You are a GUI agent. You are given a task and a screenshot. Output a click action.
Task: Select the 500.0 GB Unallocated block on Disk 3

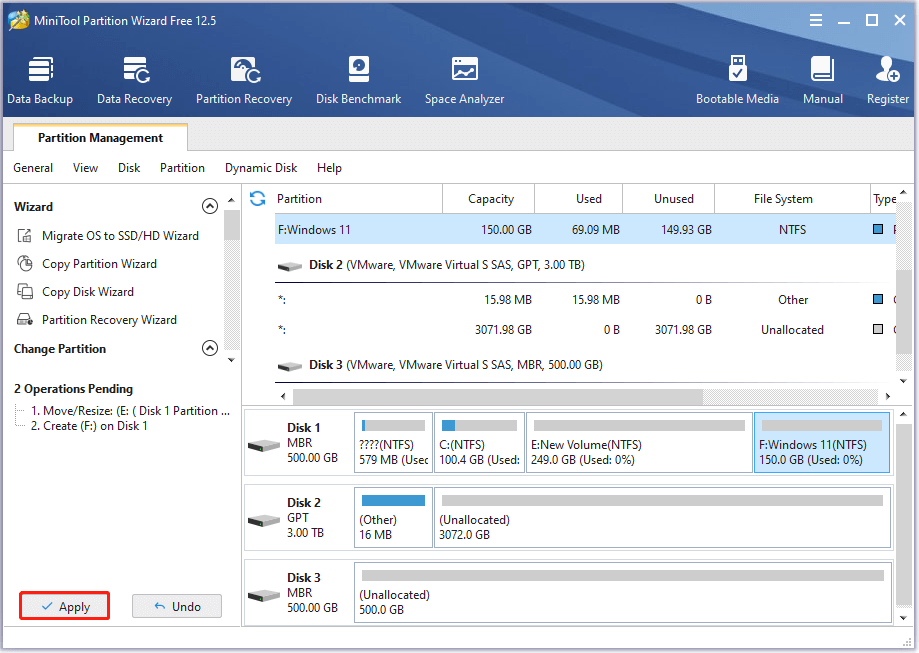click(x=623, y=593)
